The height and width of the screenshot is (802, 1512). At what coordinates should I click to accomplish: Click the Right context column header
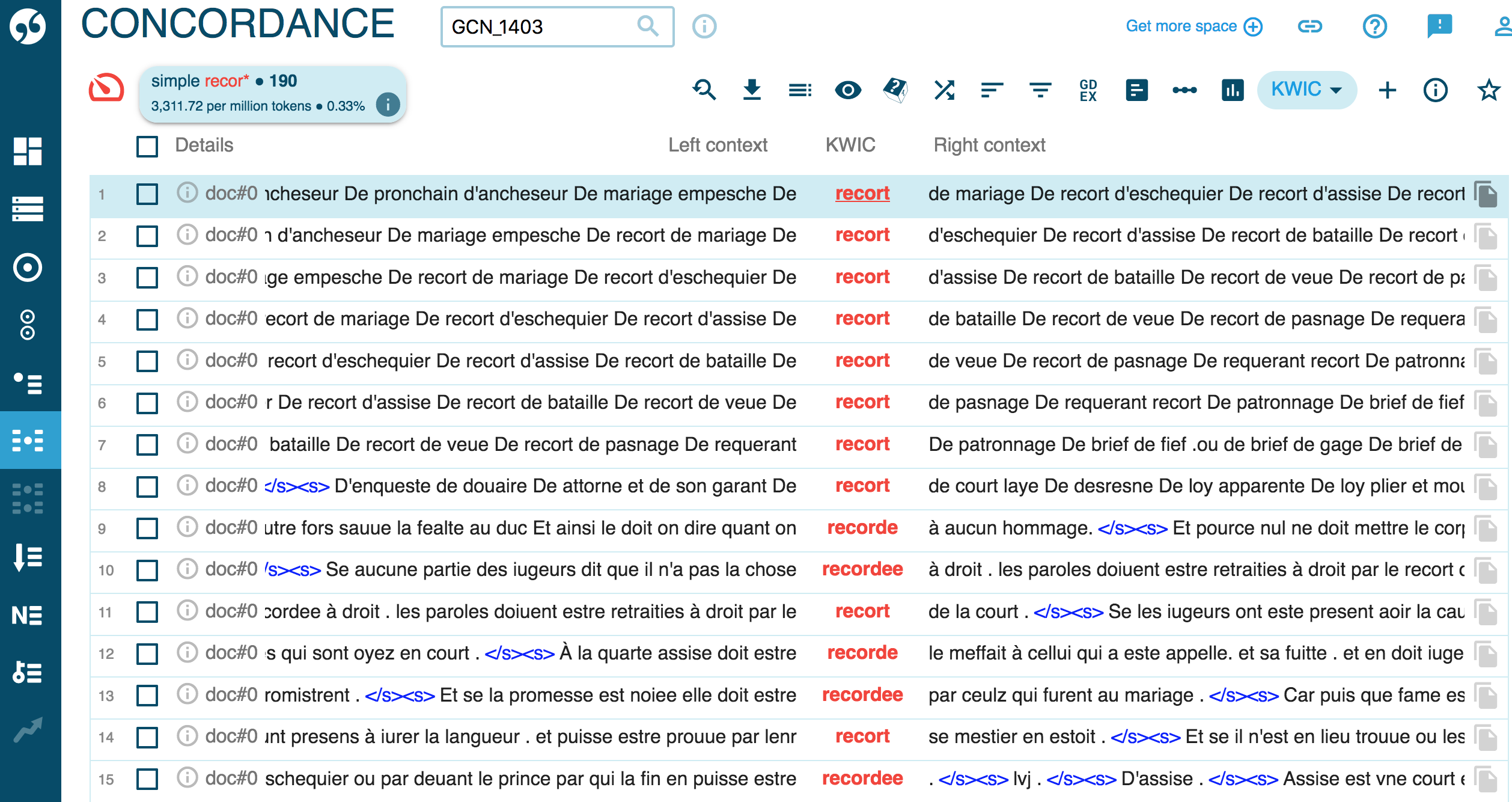tap(989, 145)
